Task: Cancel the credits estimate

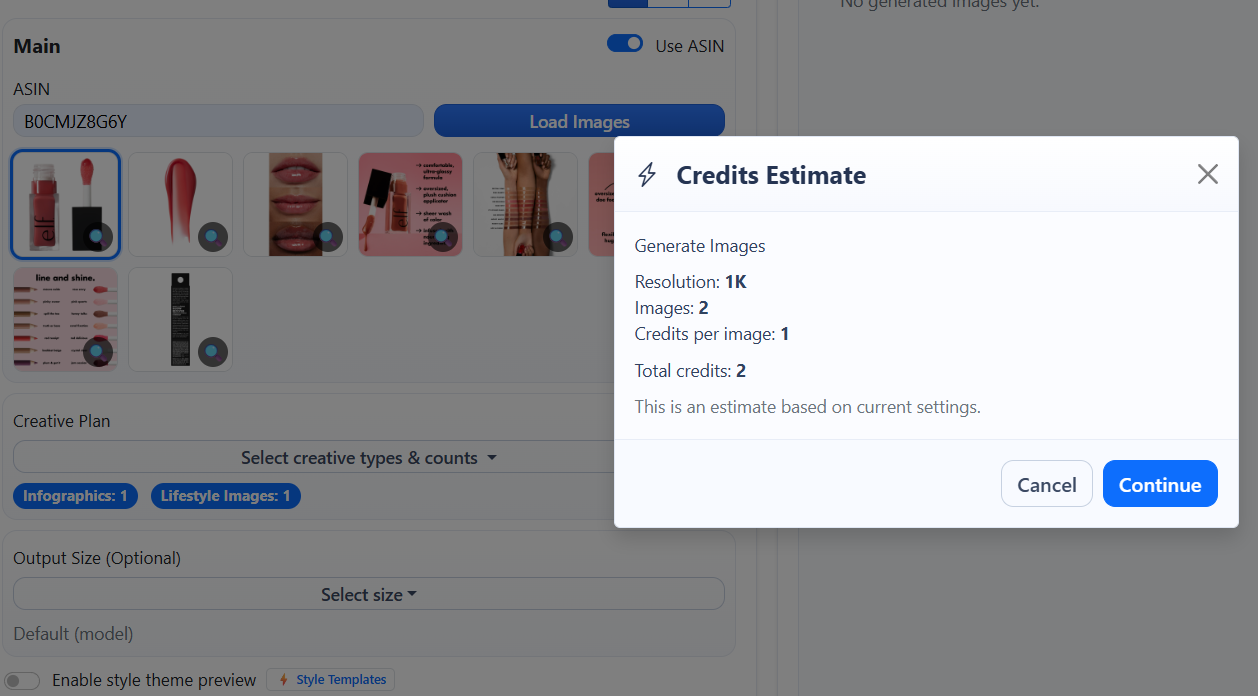Action: pos(1046,484)
